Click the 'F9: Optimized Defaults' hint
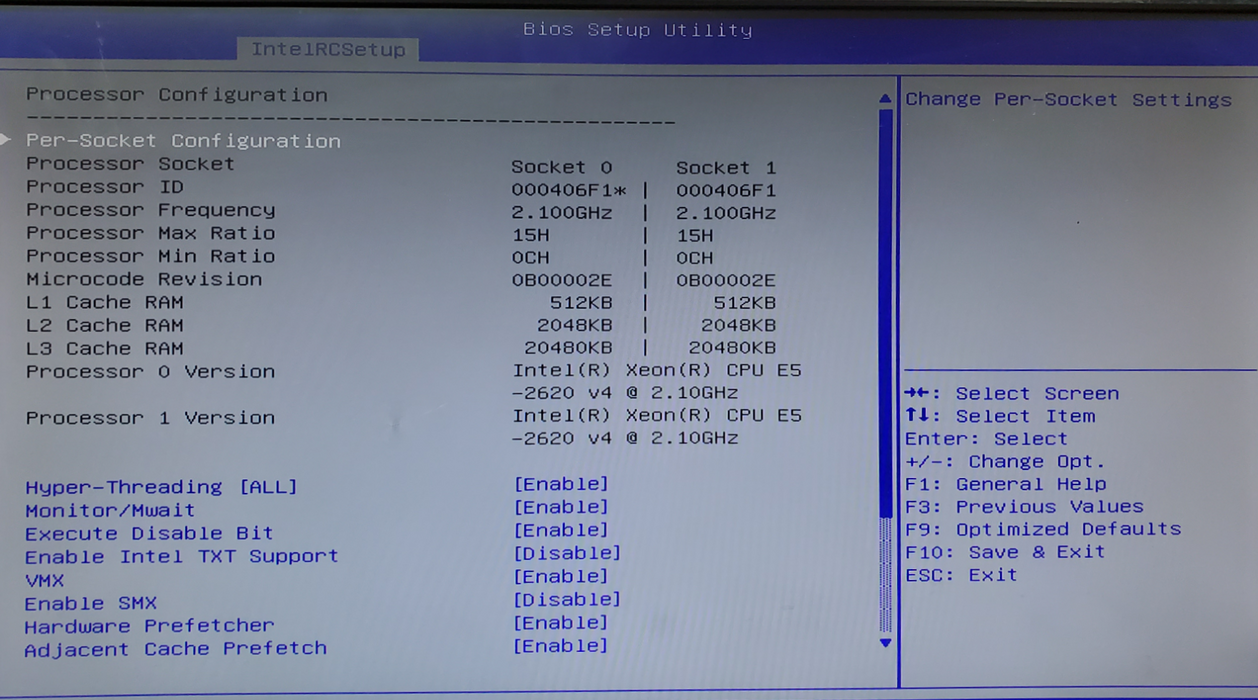 point(1043,529)
